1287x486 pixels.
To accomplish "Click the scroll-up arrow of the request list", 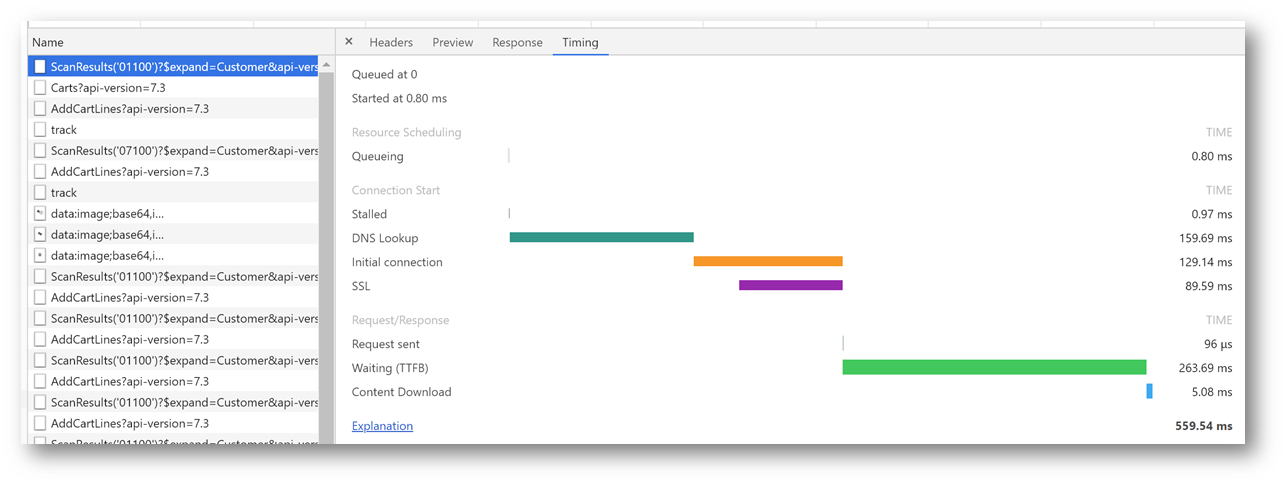I will pyautogui.click(x=326, y=65).
